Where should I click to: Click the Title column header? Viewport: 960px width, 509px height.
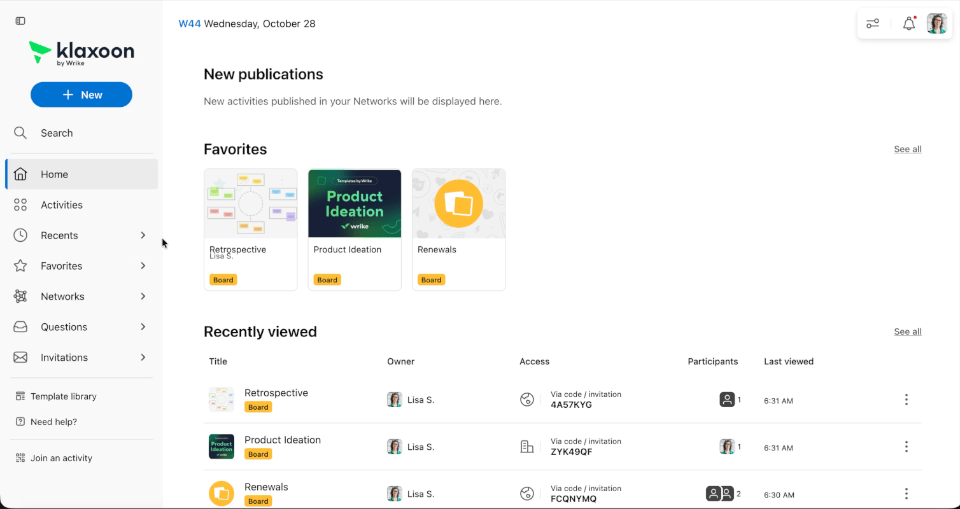coord(218,361)
